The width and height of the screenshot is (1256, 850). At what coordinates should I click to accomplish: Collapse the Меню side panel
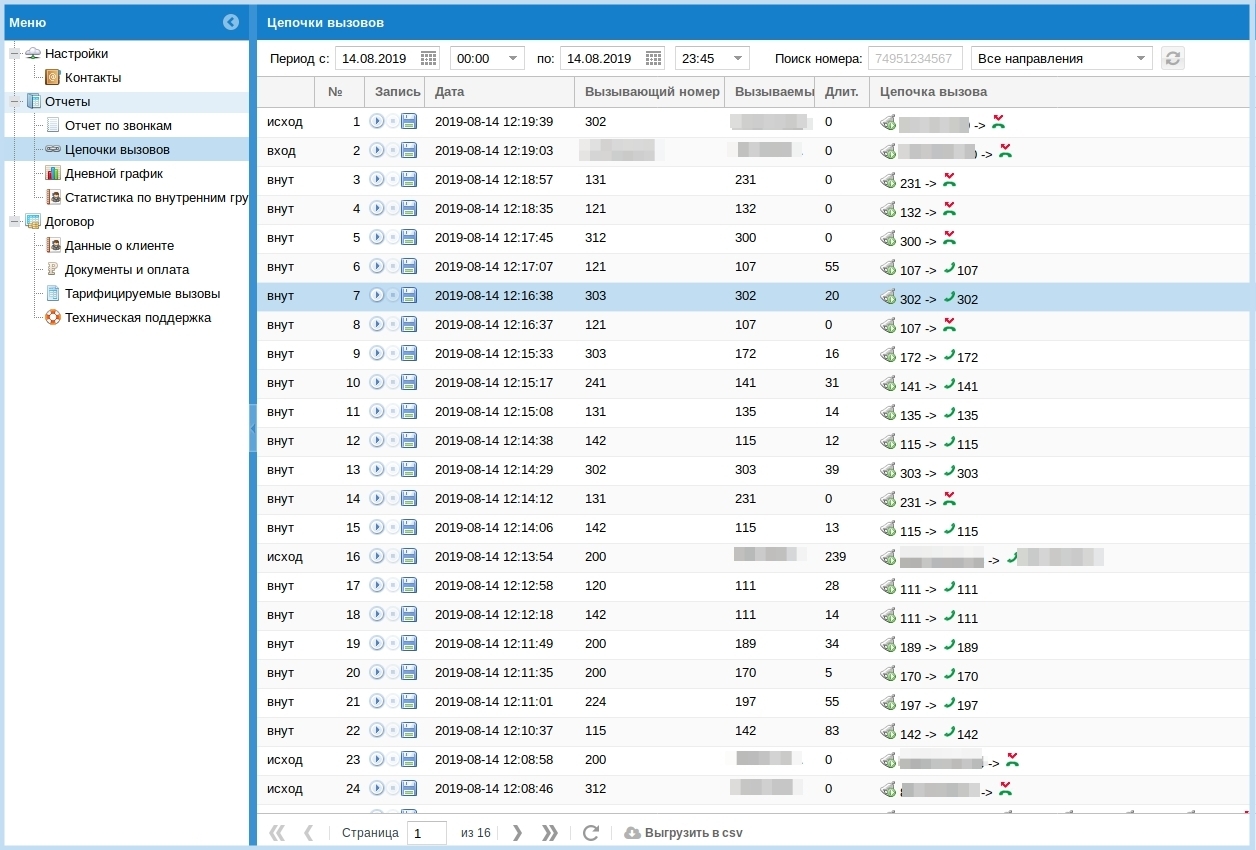(x=231, y=22)
